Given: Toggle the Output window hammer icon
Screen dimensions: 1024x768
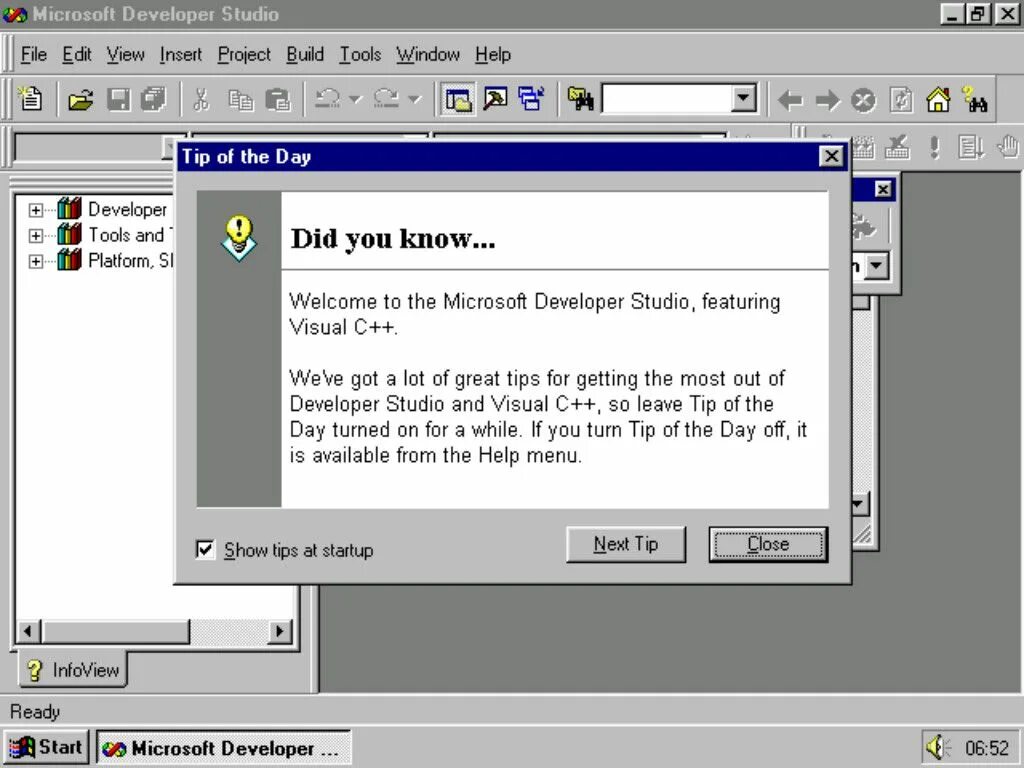Looking at the screenshot, I should tap(495, 100).
